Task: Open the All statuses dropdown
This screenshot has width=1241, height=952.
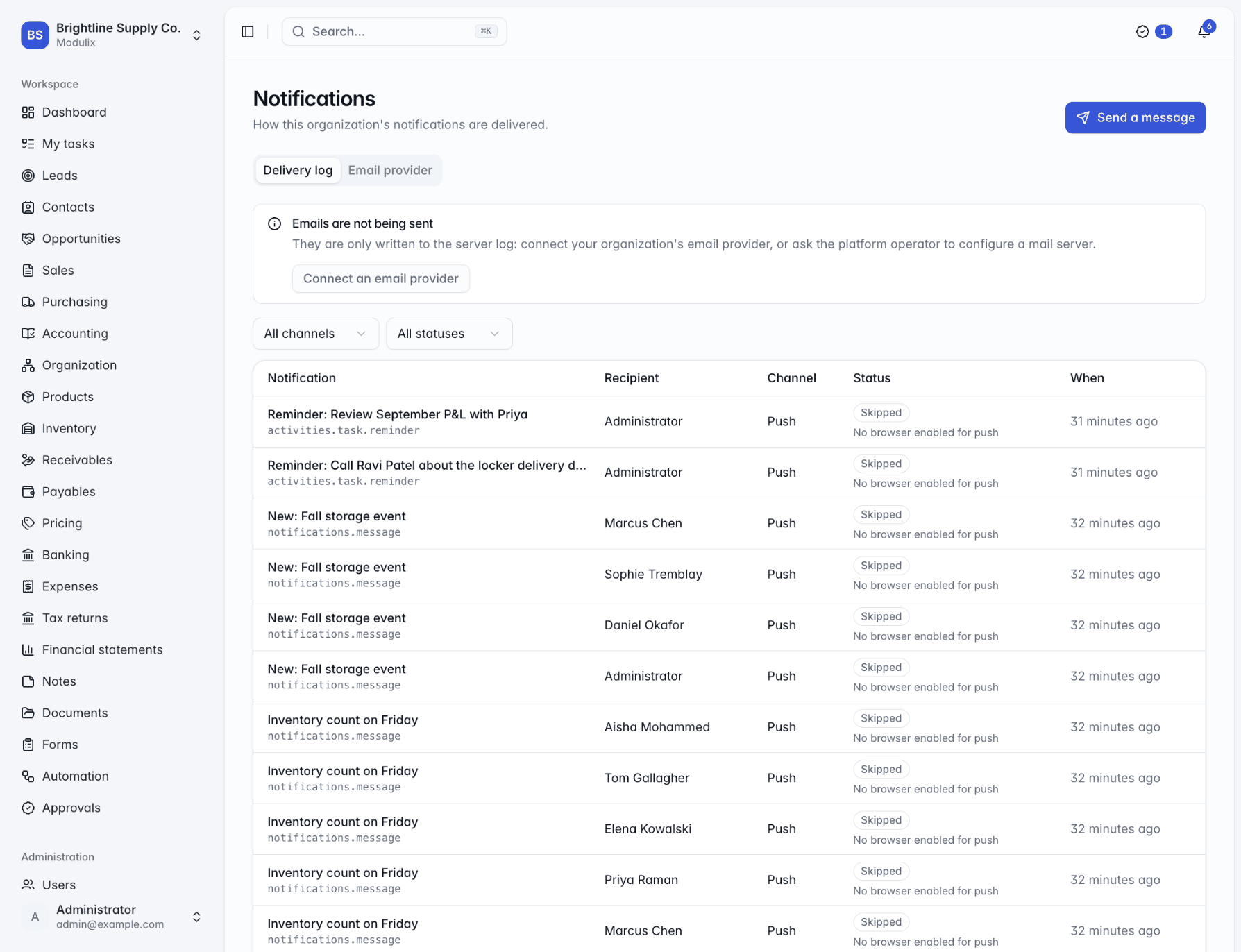Action: pos(449,334)
